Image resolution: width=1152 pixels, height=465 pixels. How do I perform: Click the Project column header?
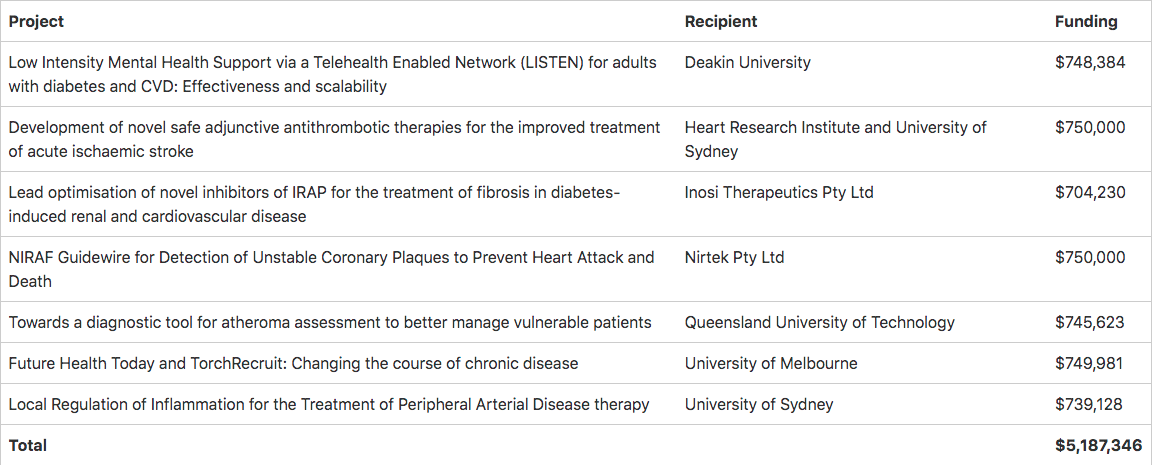[x=36, y=21]
